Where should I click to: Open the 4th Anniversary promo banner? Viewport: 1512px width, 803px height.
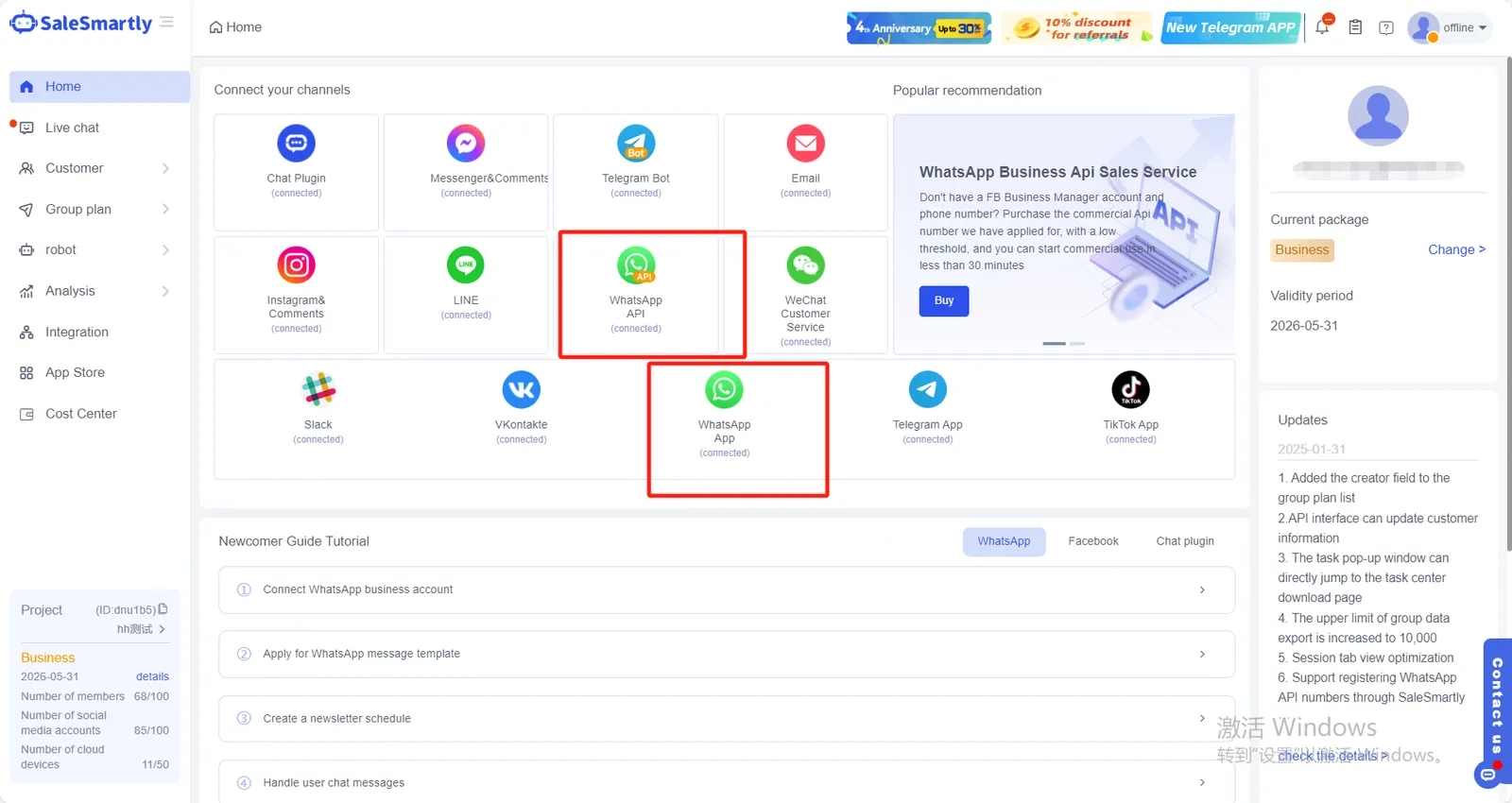click(919, 27)
